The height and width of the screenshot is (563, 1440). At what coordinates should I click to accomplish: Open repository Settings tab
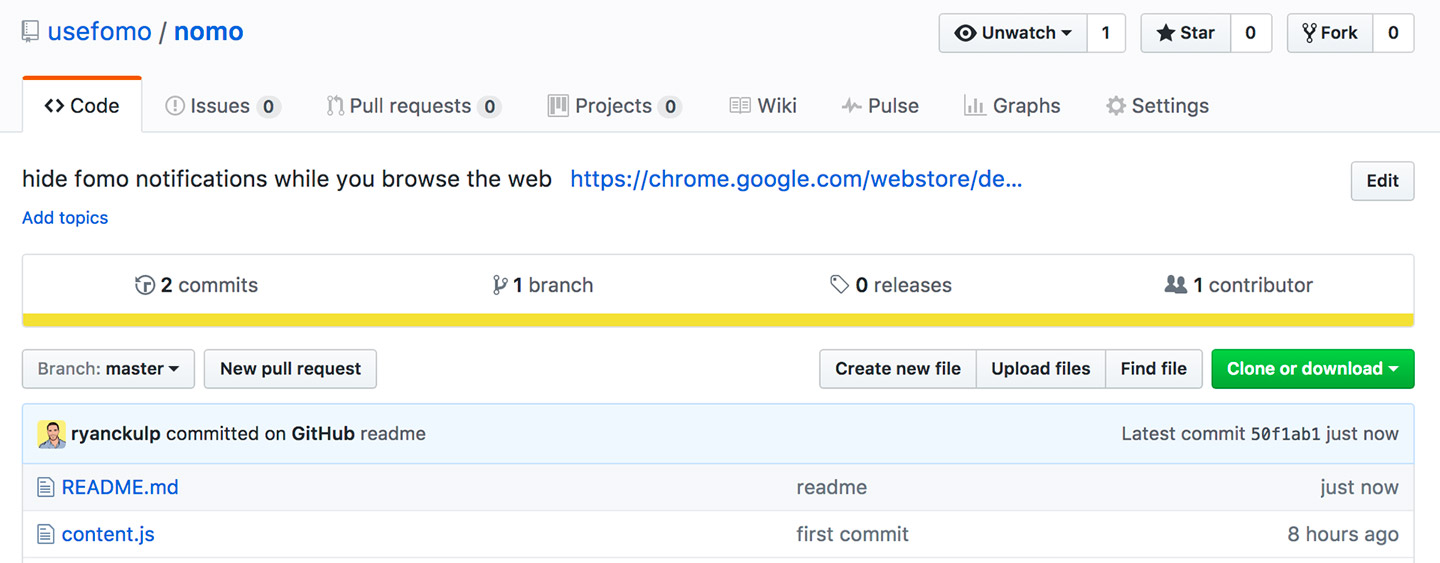(x=1157, y=106)
